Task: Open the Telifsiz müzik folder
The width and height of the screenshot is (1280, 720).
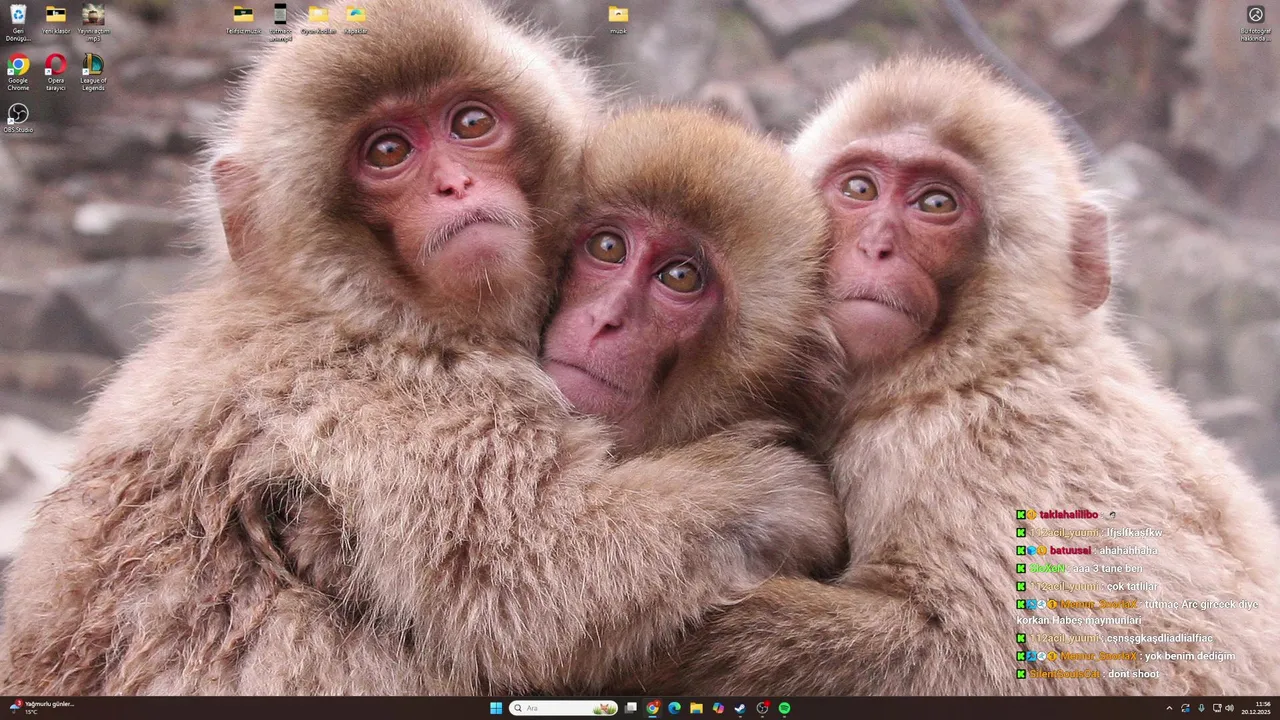Action: tap(243, 20)
